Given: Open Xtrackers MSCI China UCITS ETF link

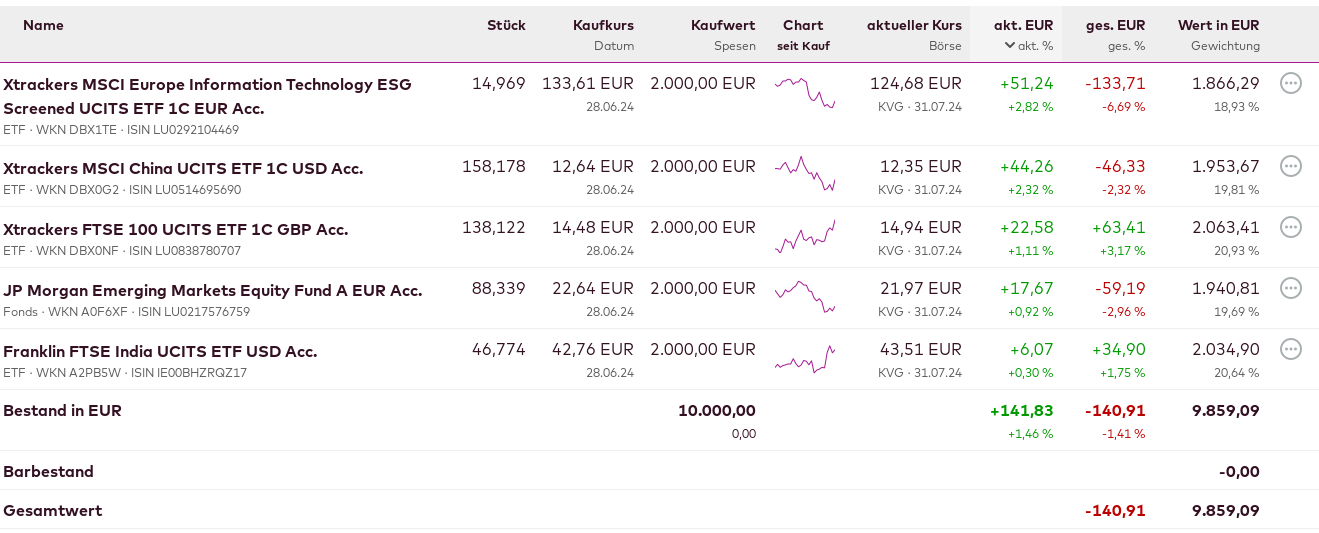Looking at the screenshot, I should pyautogui.click(x=183, y=168).
